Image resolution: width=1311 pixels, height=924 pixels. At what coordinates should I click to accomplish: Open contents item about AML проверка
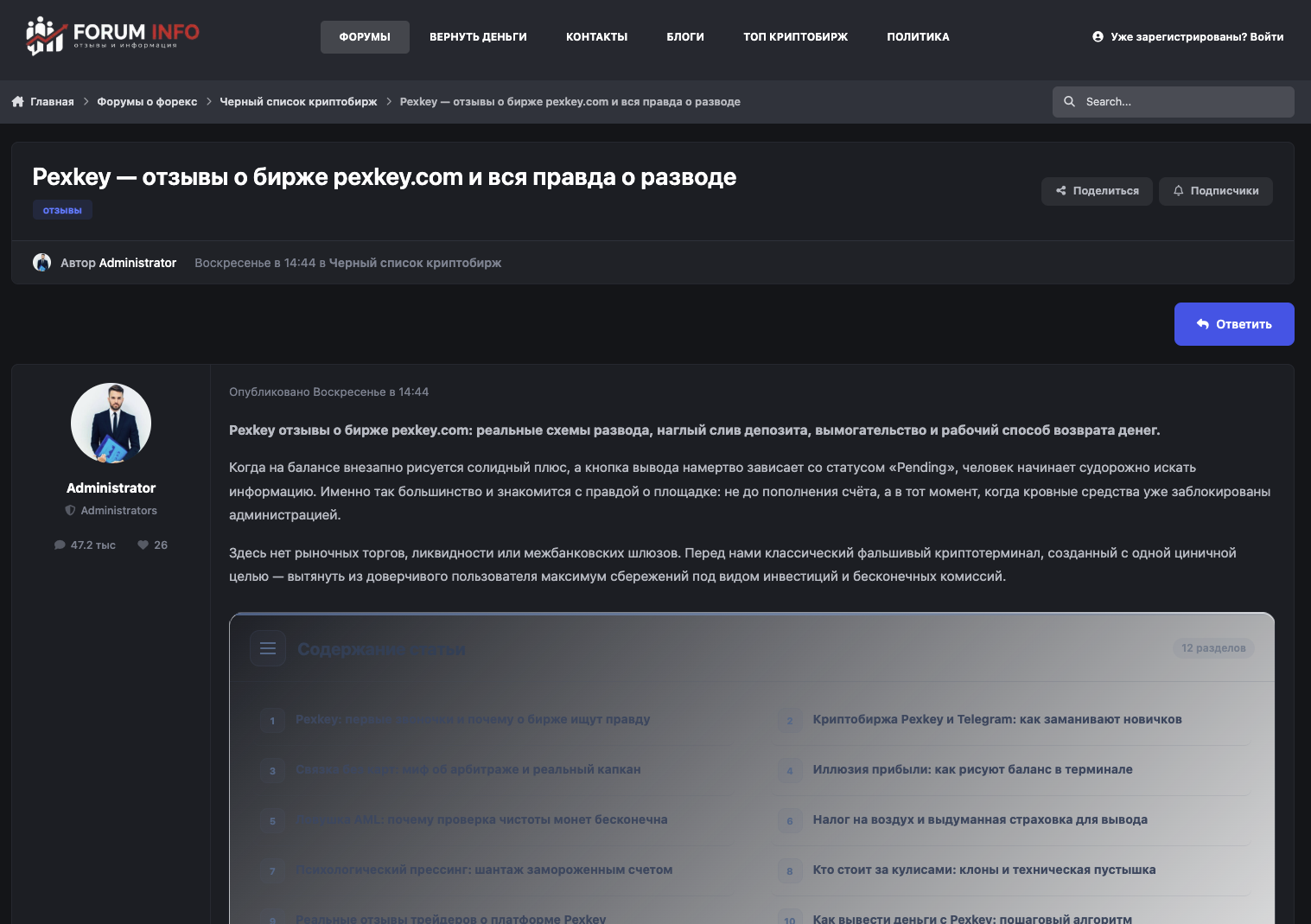481,819
